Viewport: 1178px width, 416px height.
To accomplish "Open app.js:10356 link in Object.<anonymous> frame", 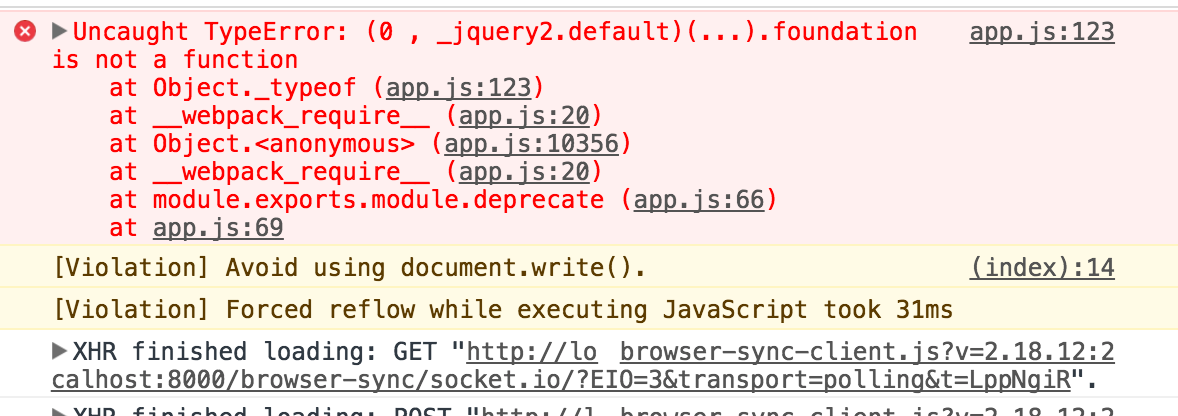I will (531, 145).
